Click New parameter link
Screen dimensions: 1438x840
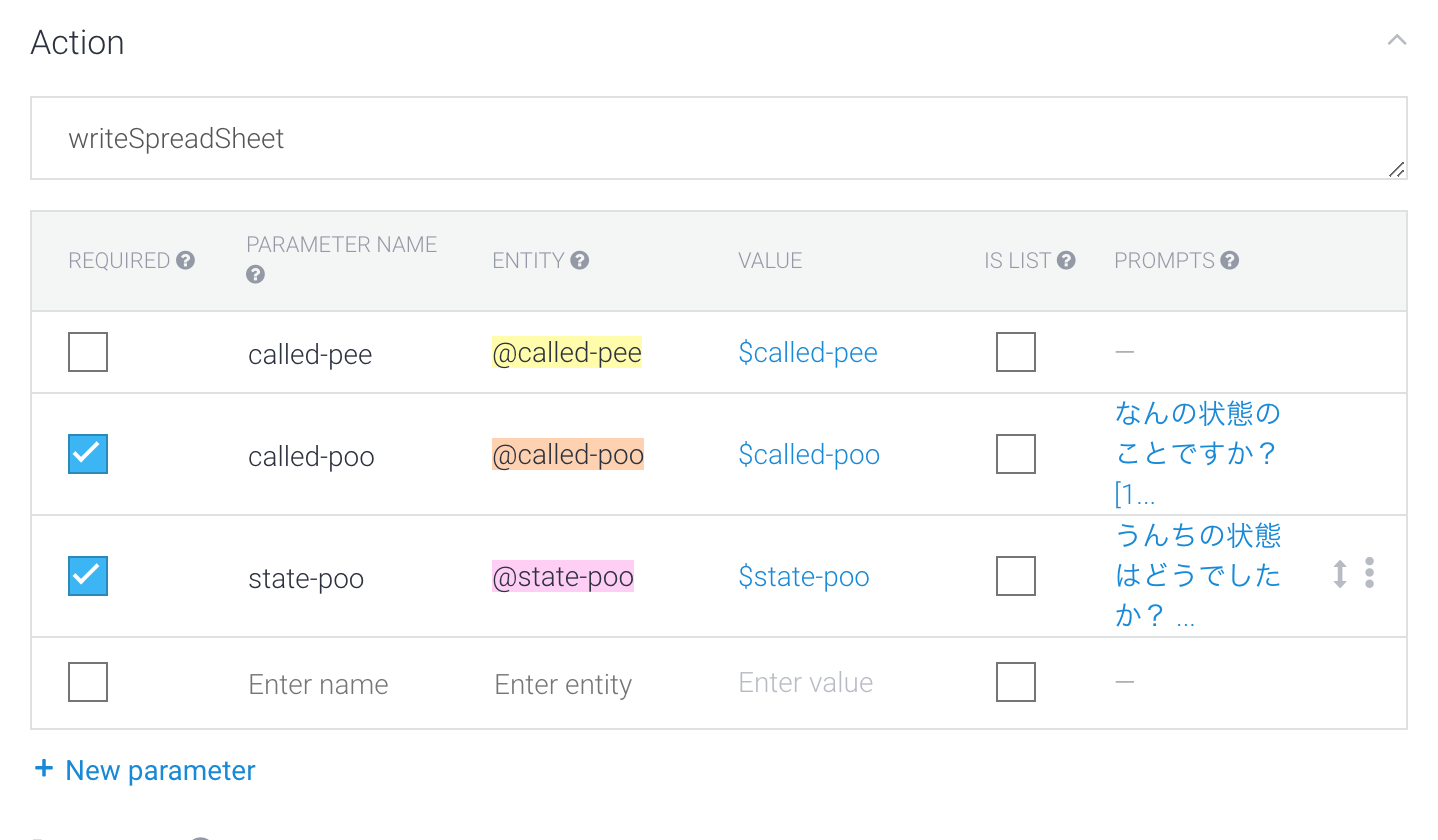click(160, 770)
